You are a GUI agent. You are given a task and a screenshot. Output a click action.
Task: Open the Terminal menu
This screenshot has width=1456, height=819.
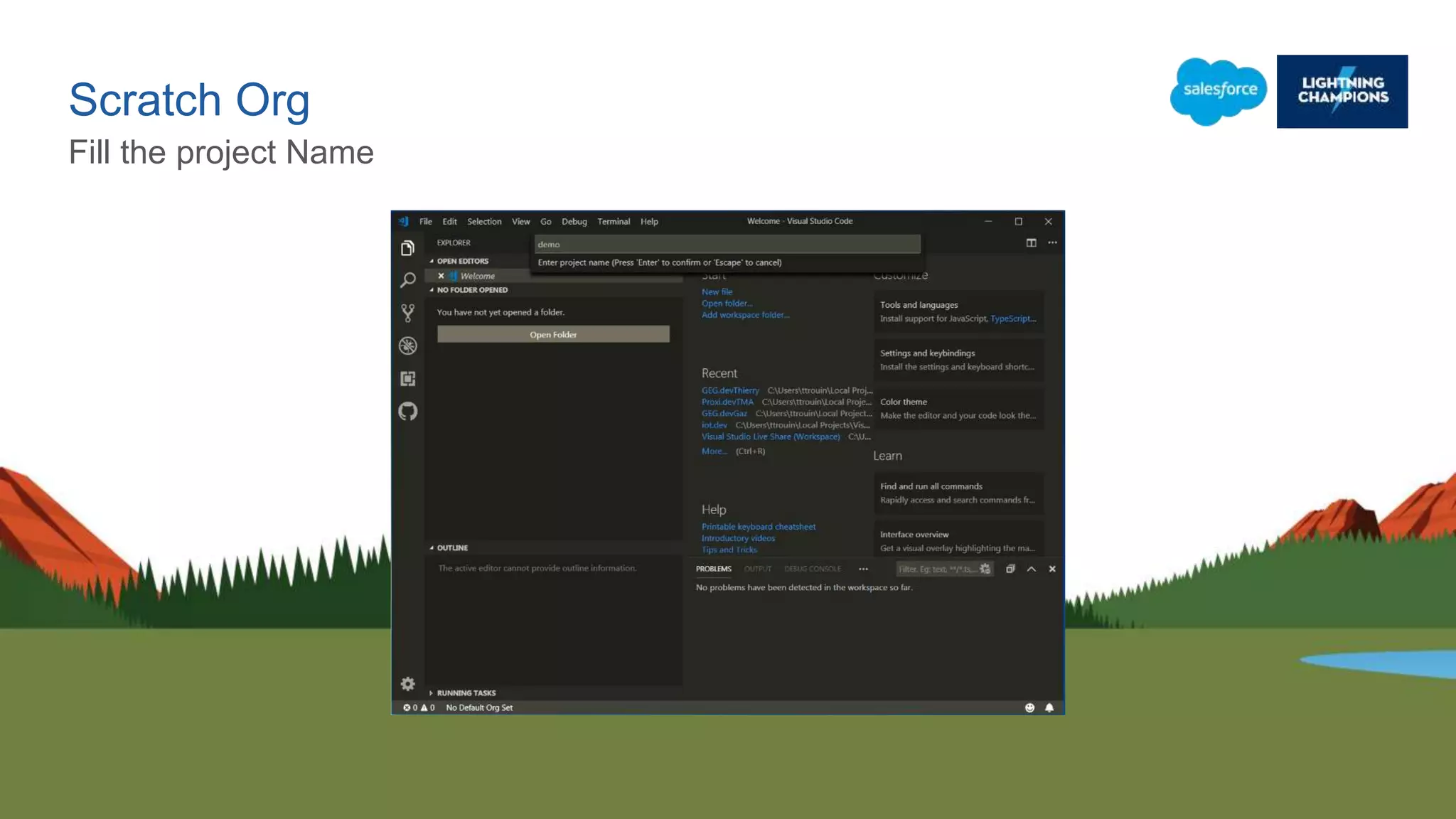[x=614, y=221]
